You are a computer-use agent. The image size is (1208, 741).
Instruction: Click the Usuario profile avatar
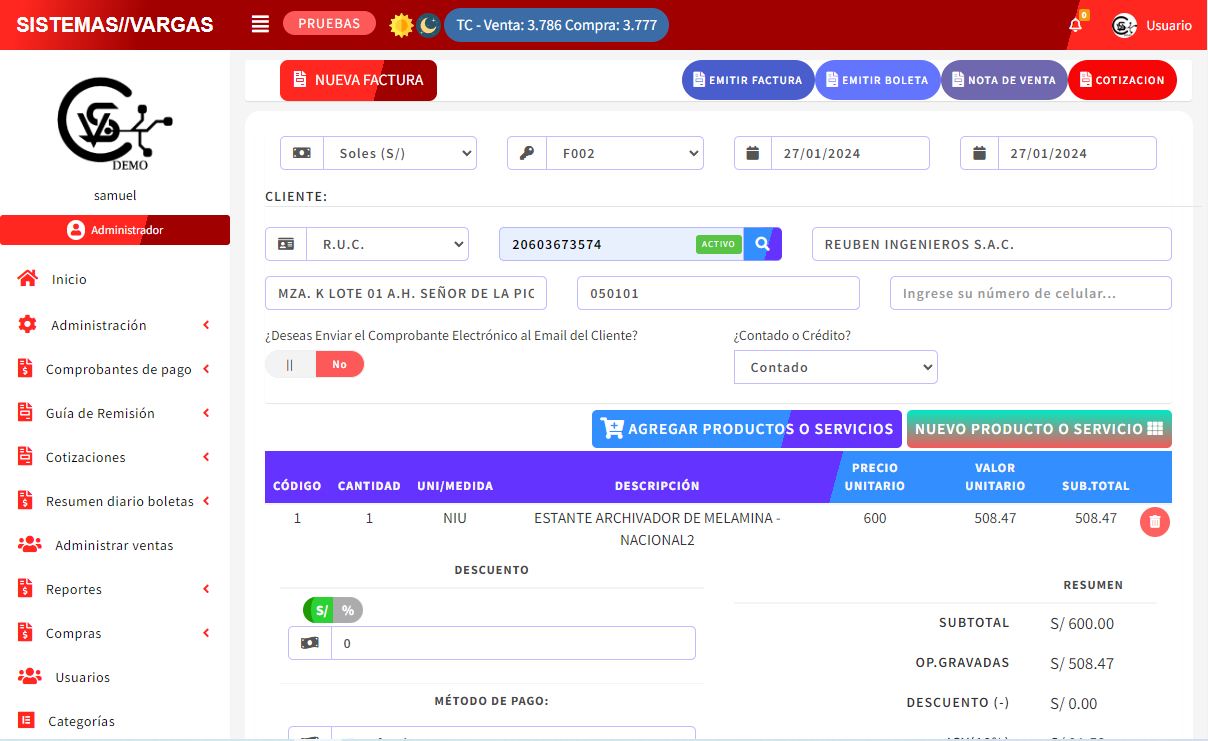(1124, 26)
